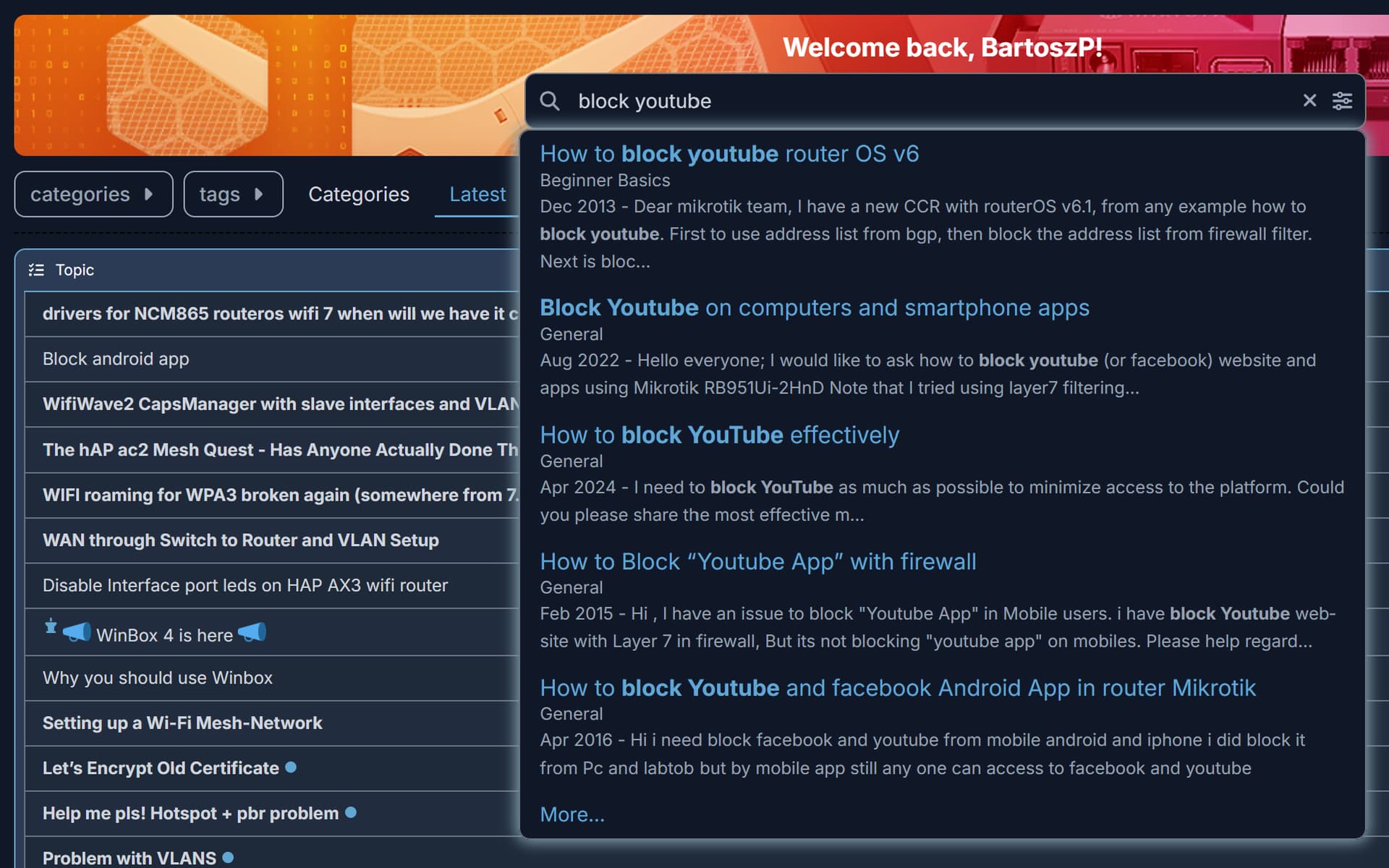Click the blue unread dot on 'Let's Encrypt Old Certificate'
Screen dimensions: 1389x868
292,768
